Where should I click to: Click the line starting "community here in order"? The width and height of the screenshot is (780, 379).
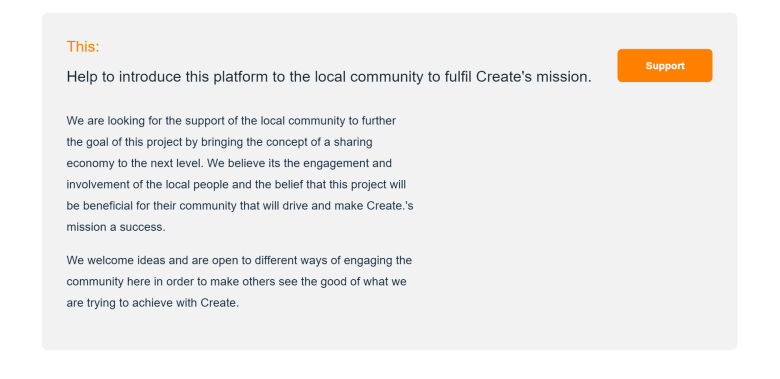pyautogui.click(x=236, y=282)
